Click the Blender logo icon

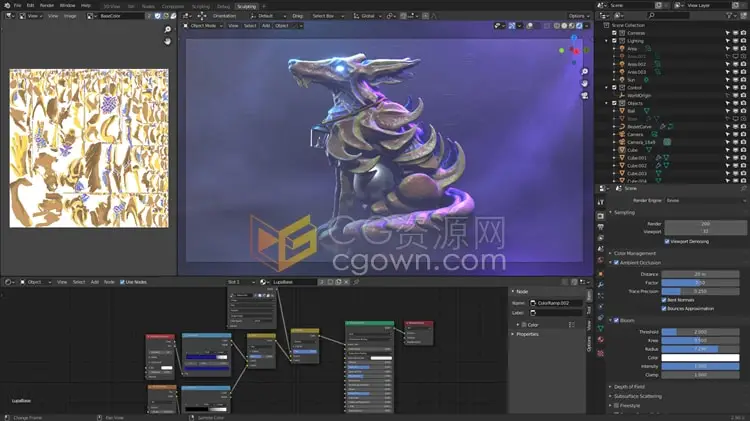pos(7,5)
